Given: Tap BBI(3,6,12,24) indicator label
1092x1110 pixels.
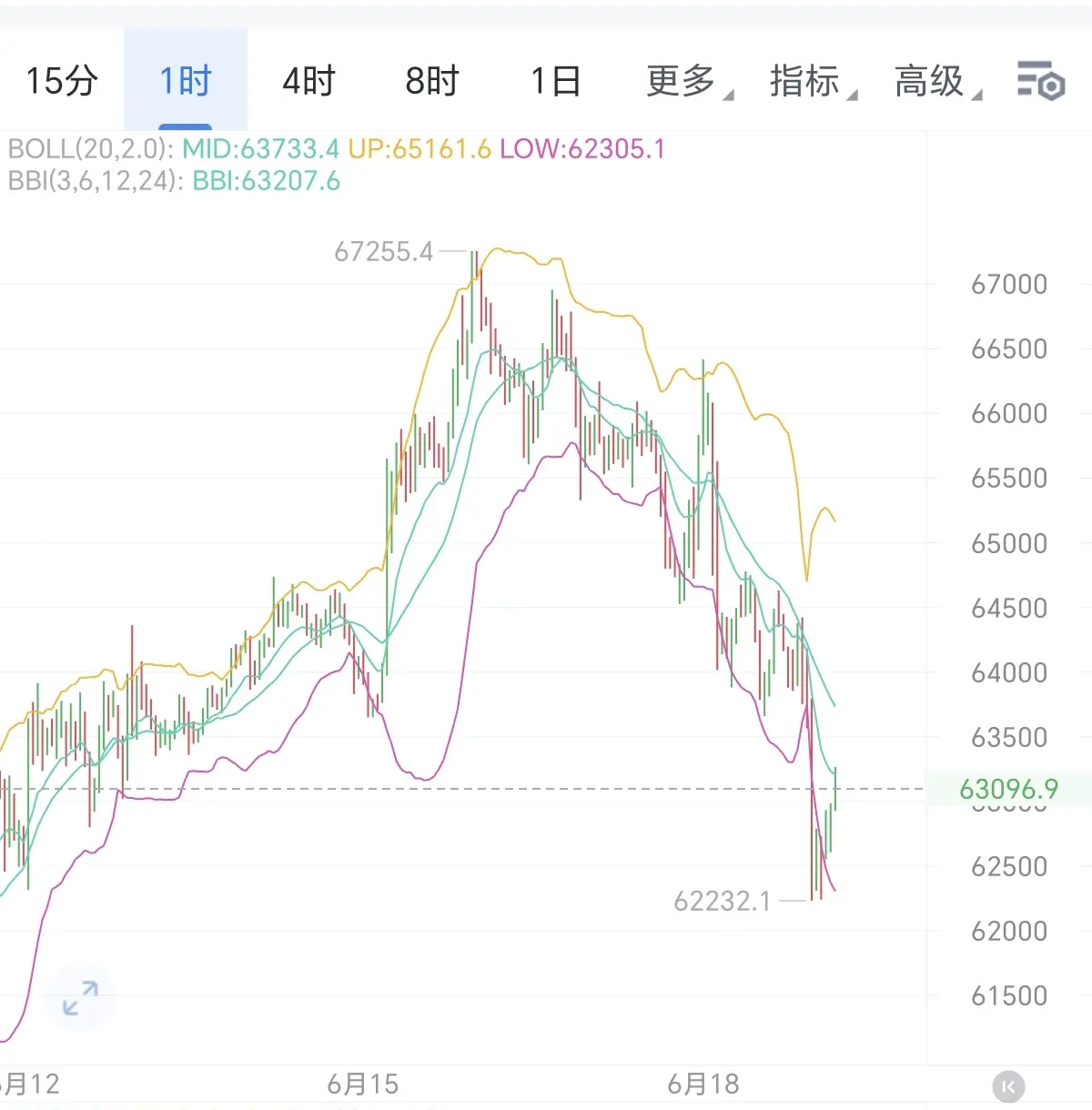Looking at the screenshot, I should pos(96,181).
